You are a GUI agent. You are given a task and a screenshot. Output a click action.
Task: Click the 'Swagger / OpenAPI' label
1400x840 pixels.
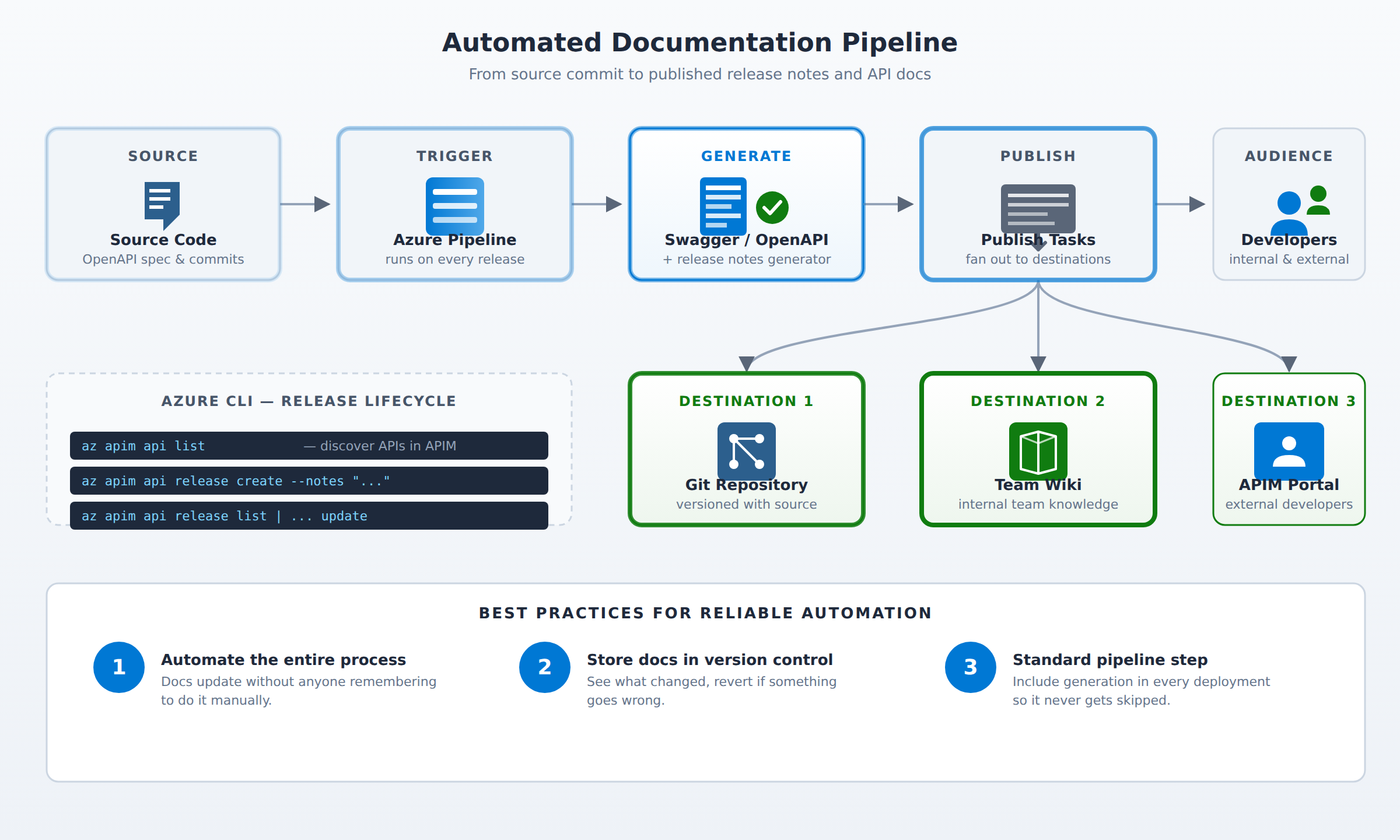click(x=747, y=240)
